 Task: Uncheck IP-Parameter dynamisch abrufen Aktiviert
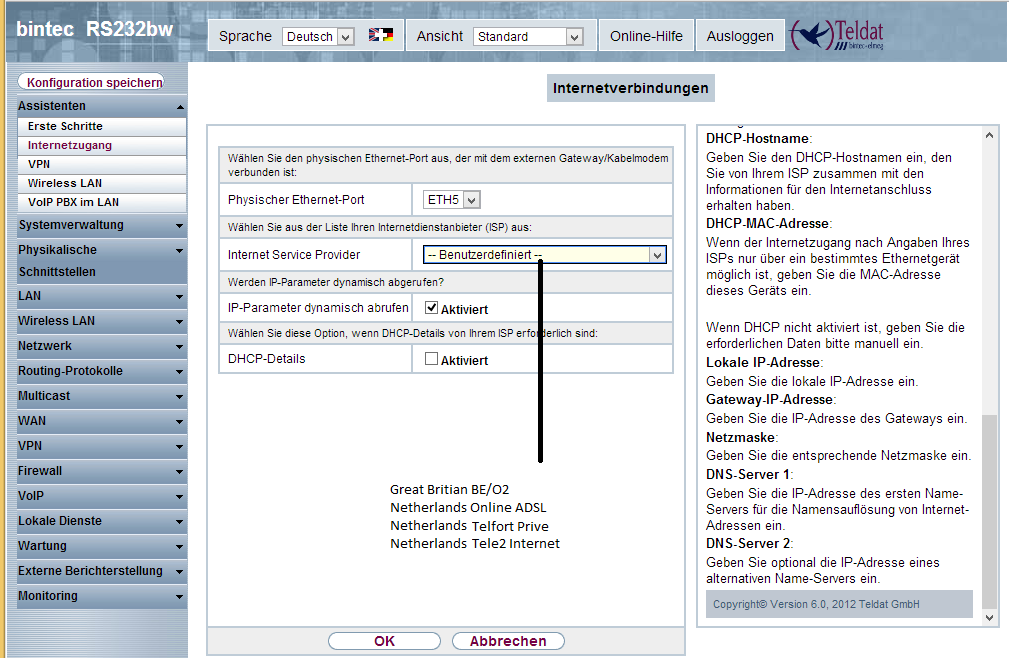(x=431, y=307)
